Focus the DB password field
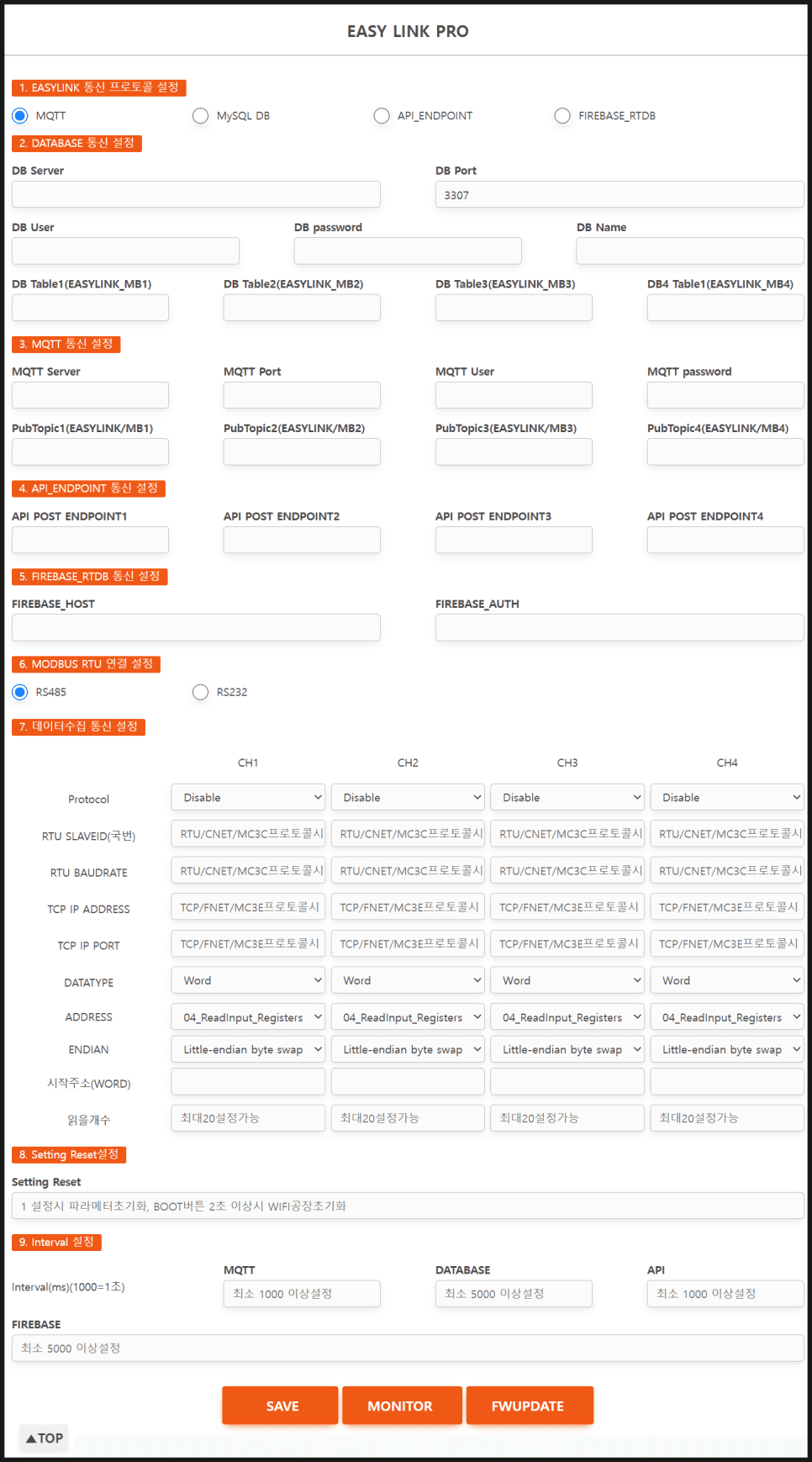This screenshot has height=1462, width=812. [408, 251]
